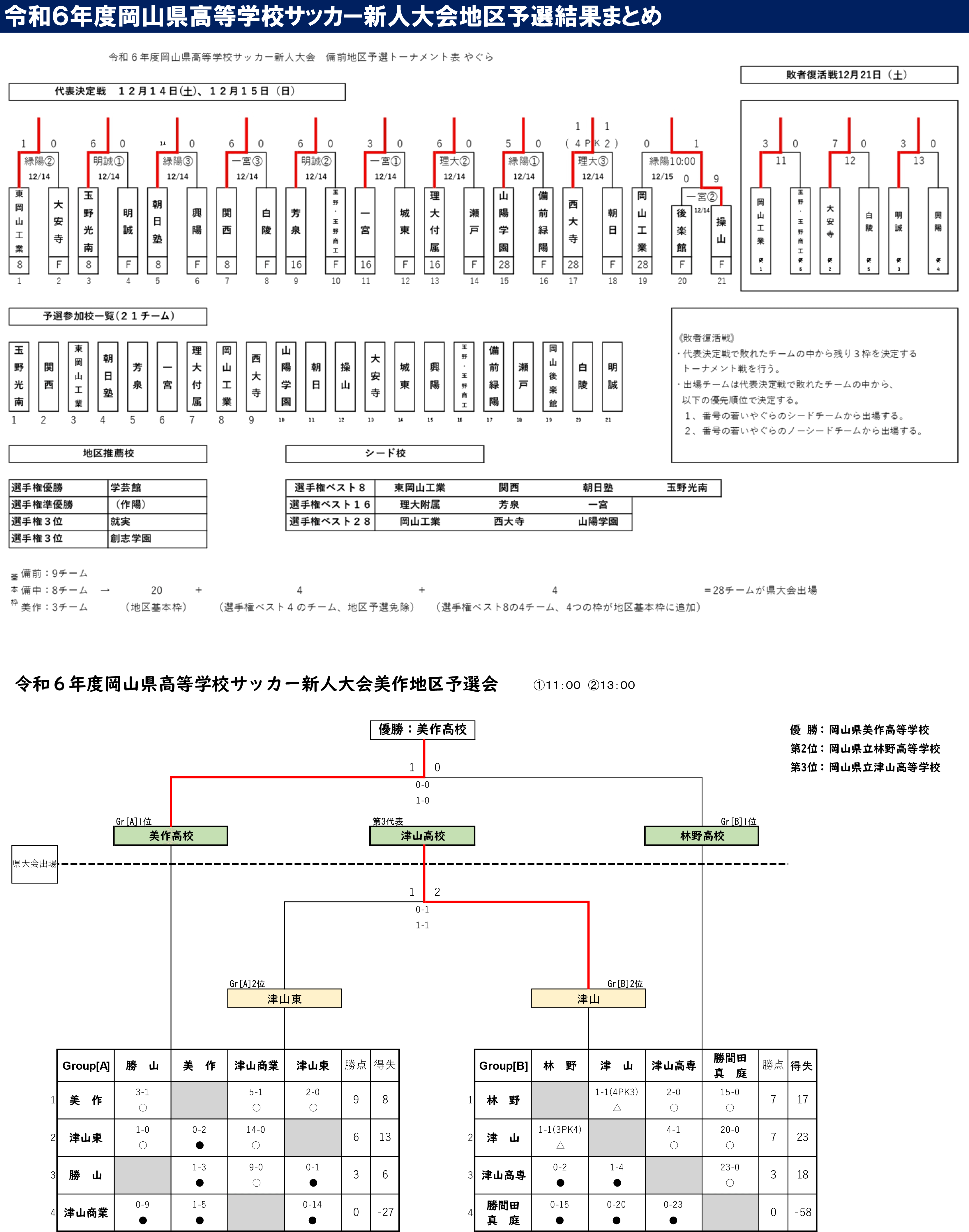
Task: Select the ( 4 PK 2 ) bracket note
Action: pos(592,144)
